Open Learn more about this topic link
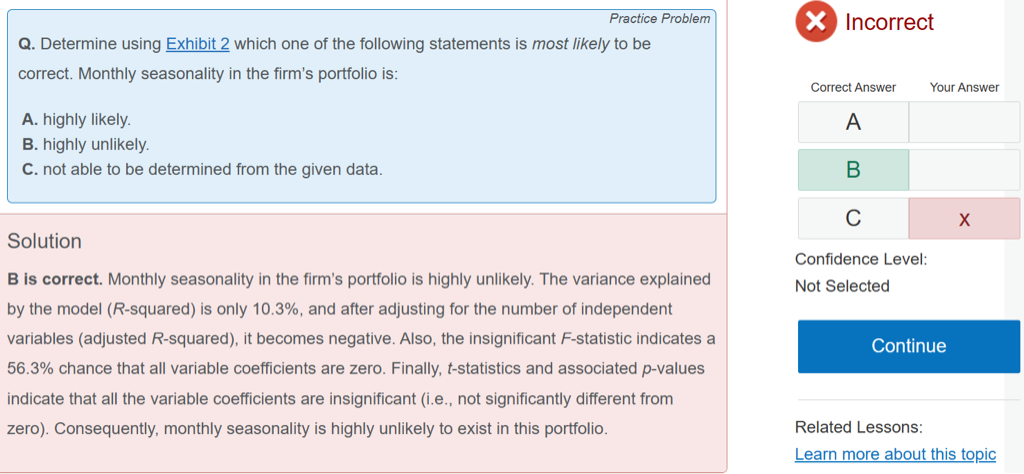The image size is (1024, 474). coord(895,454)
